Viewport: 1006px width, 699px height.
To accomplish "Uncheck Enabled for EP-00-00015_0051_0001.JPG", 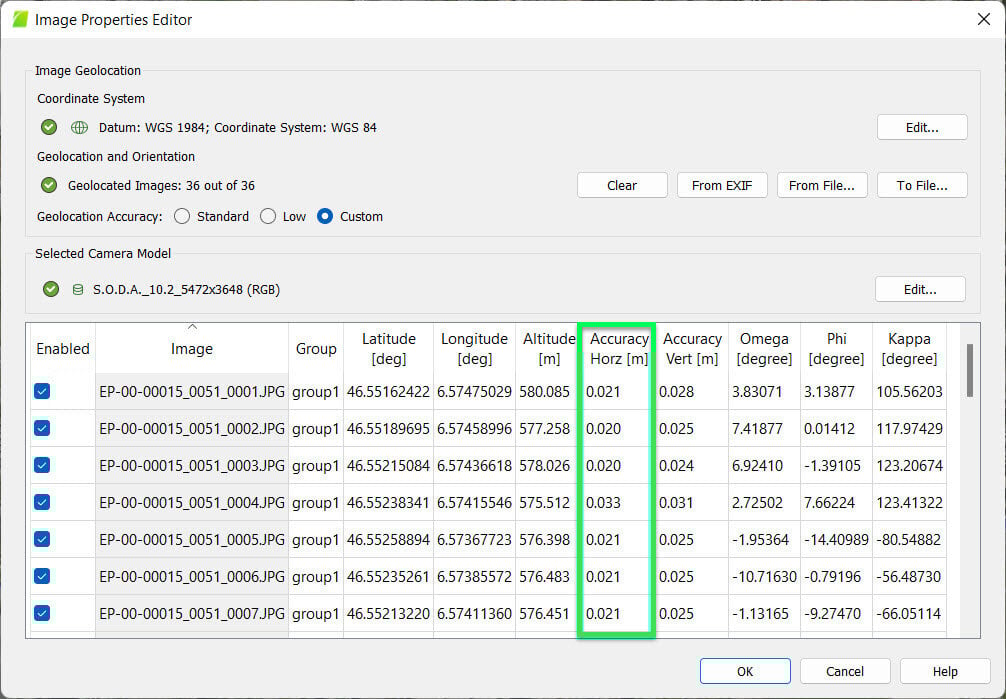I will 41,391.
